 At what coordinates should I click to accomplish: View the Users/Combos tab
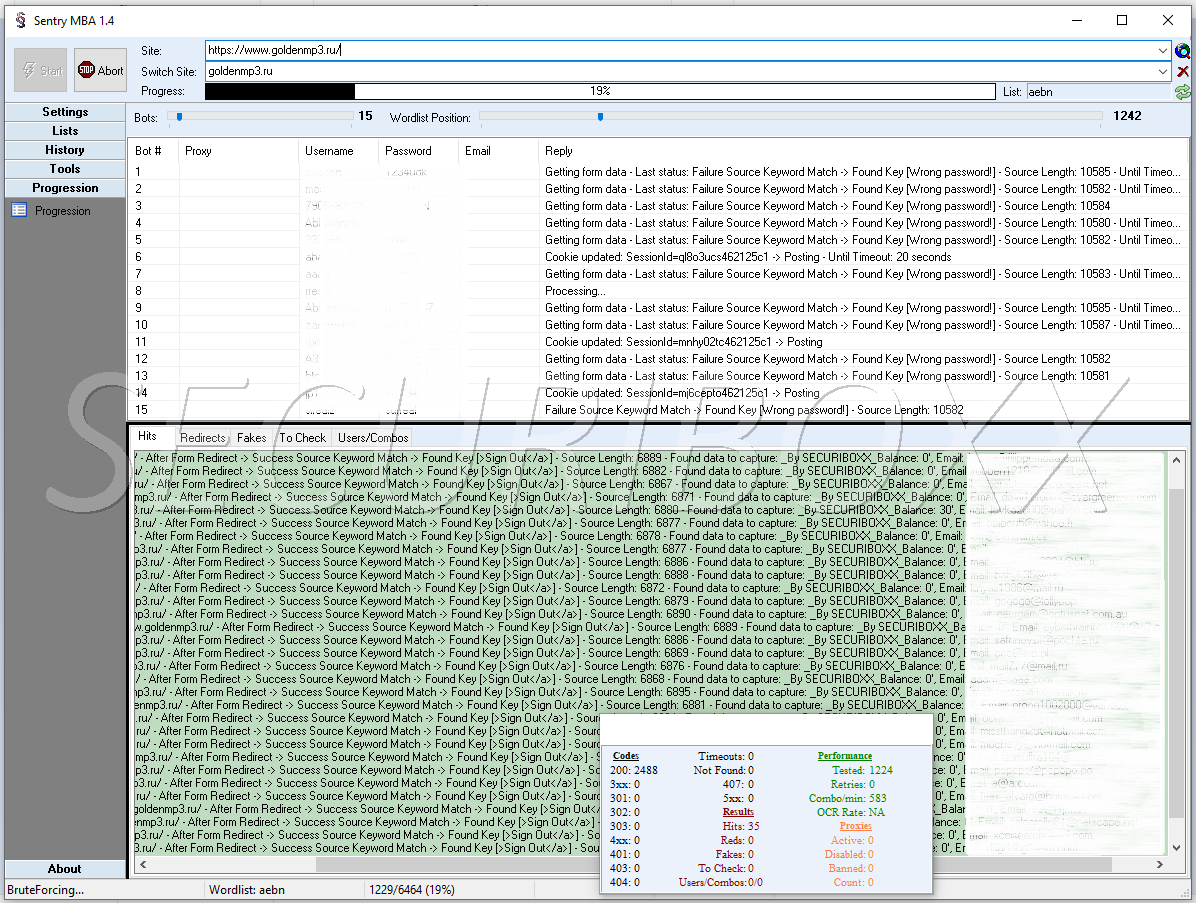pyautogui.click(x=372, y=437)
